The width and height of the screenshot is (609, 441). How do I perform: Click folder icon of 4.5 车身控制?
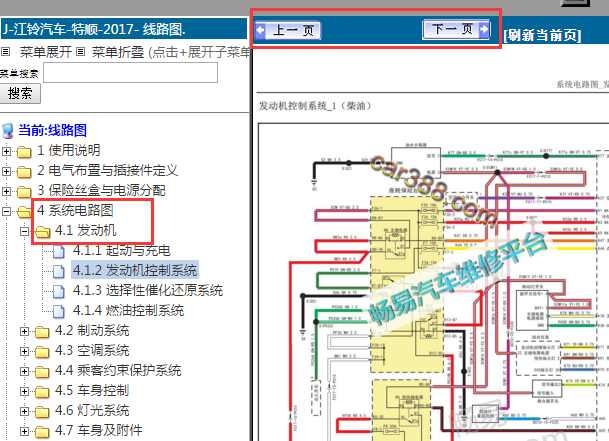pyautogui.click(x=42, y=392)
